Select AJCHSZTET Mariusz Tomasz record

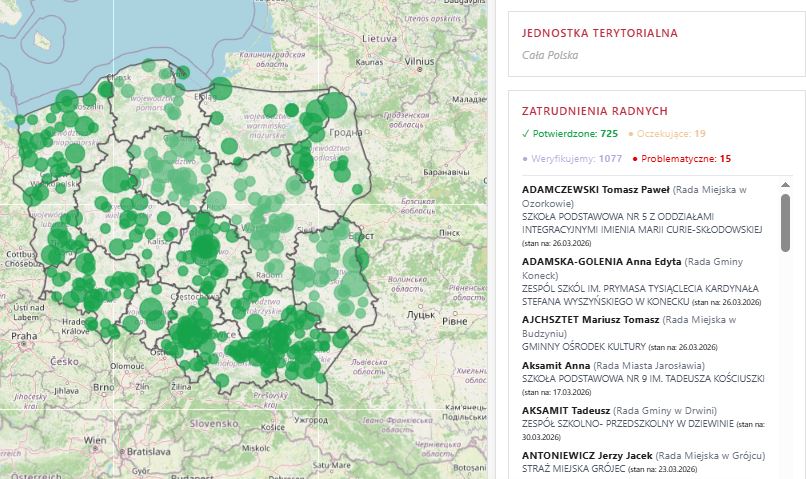coord(591,320)
